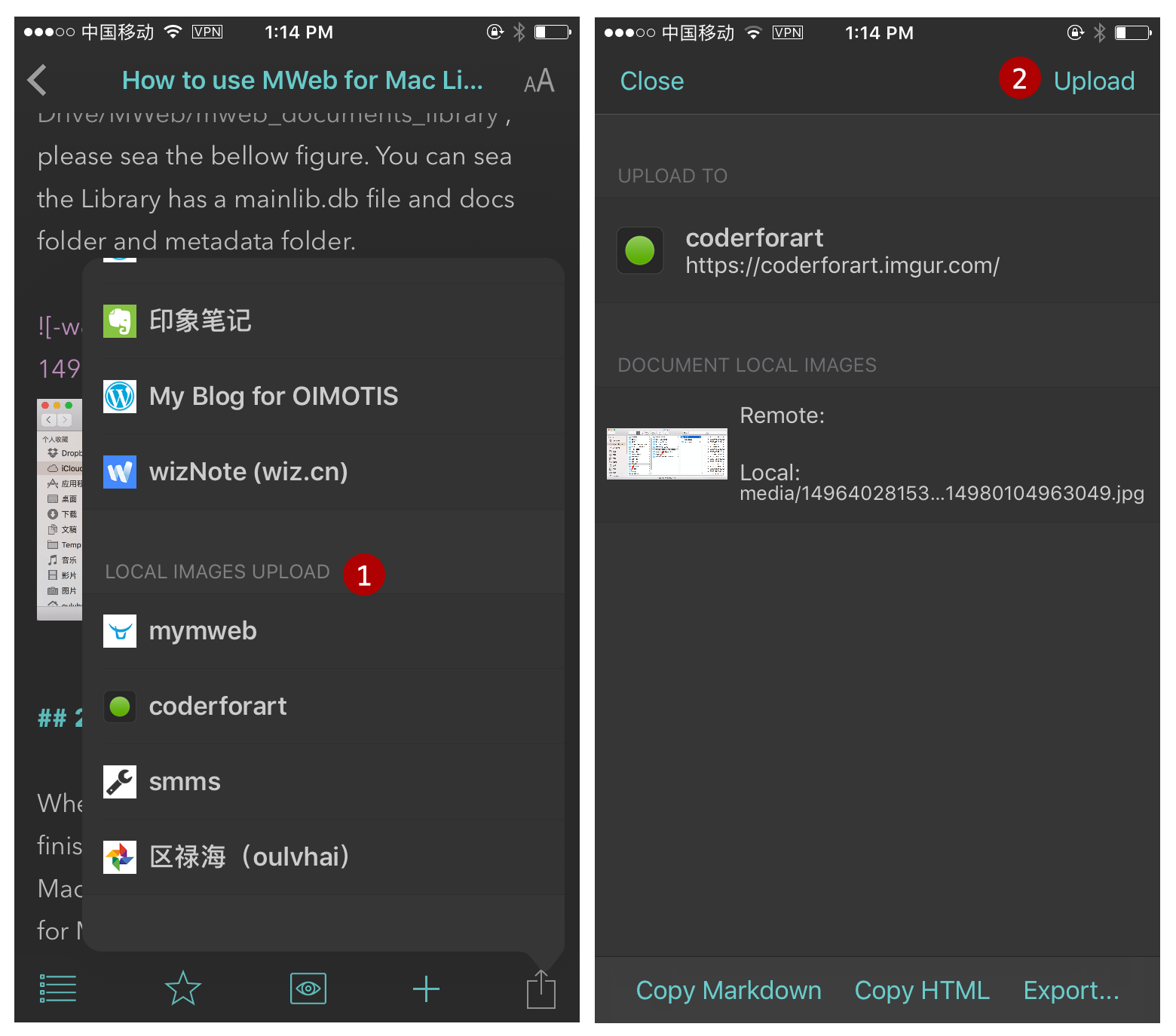Viewport: 1176px width, 1036px height.
Task: Tap Copy Markdown at the bottom
Action: [x=728, y=990]
